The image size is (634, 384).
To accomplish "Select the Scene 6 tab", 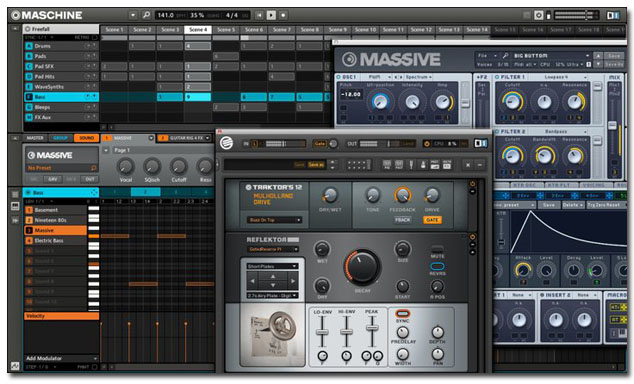I will pyautogui.click(x=254, y=30).
